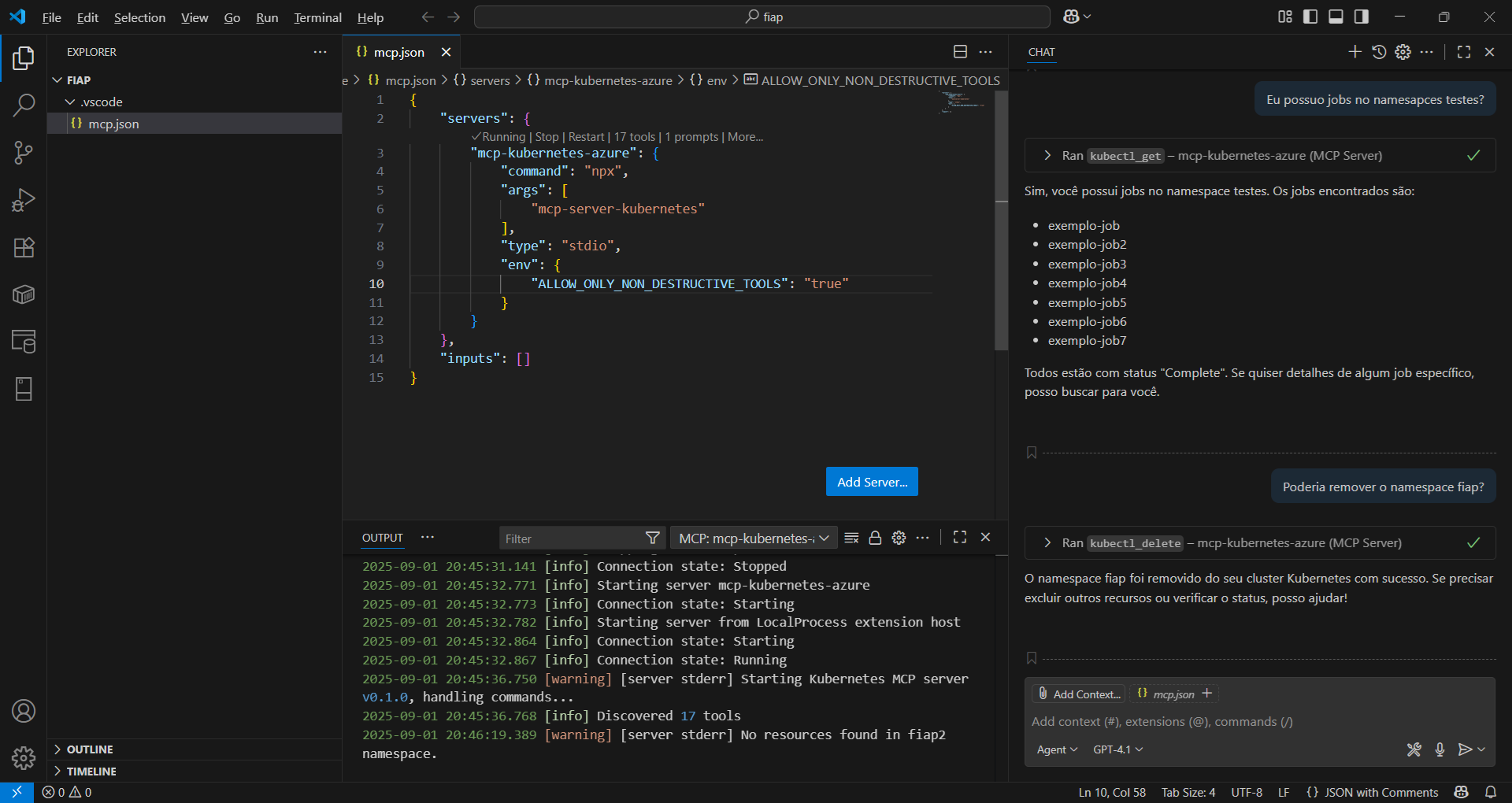Select the mcp.json editor tab

tap(398, 52)
